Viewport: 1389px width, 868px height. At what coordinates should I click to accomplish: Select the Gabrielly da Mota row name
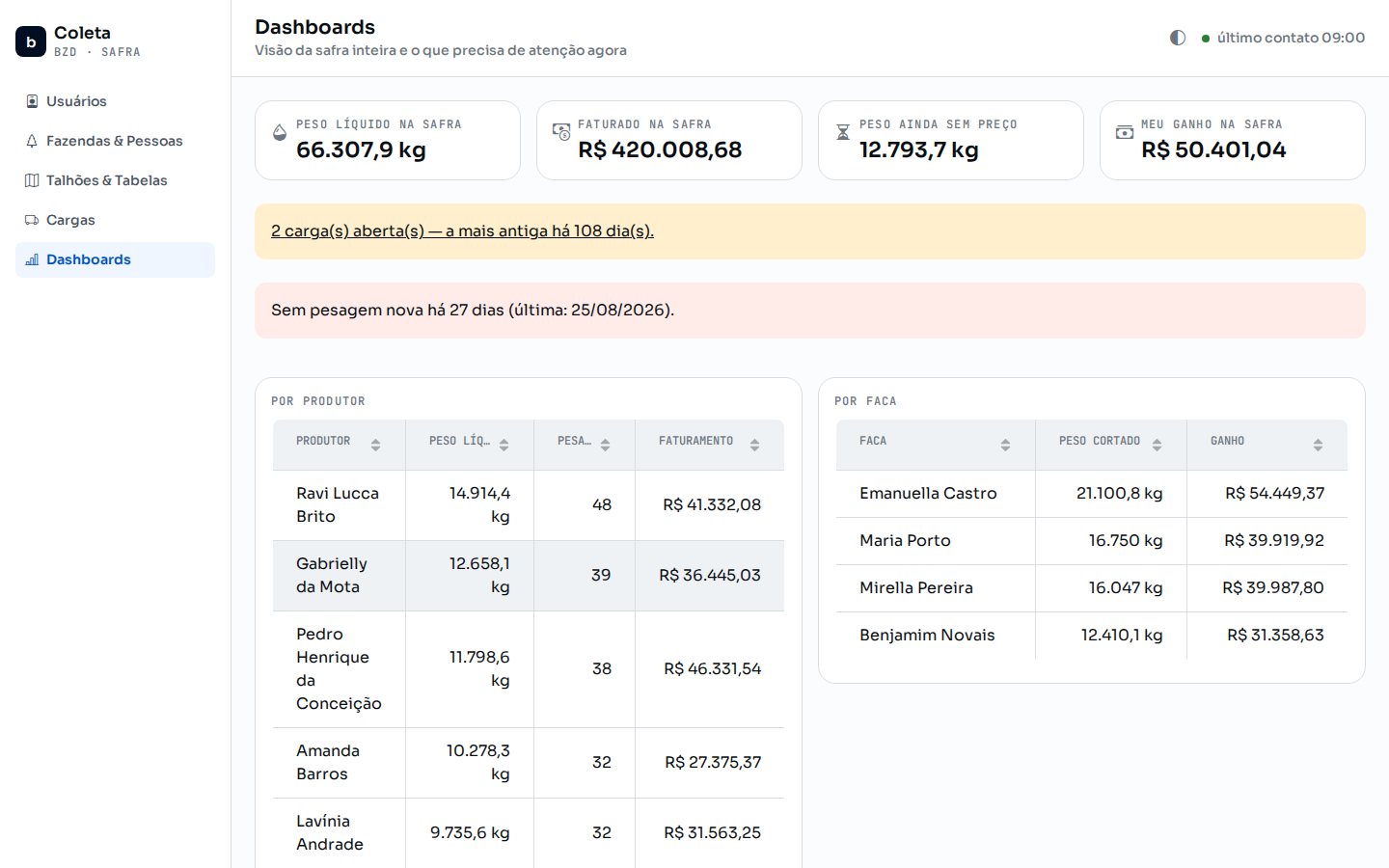click(332, 575)
